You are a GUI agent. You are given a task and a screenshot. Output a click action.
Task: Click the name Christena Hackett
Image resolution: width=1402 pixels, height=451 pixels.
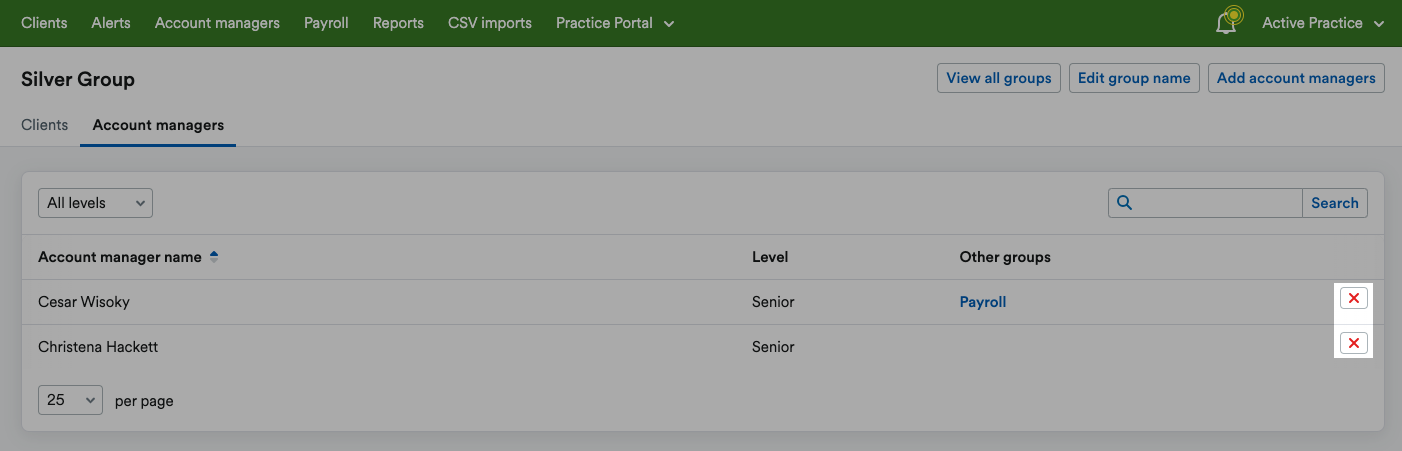pos(98,347)
